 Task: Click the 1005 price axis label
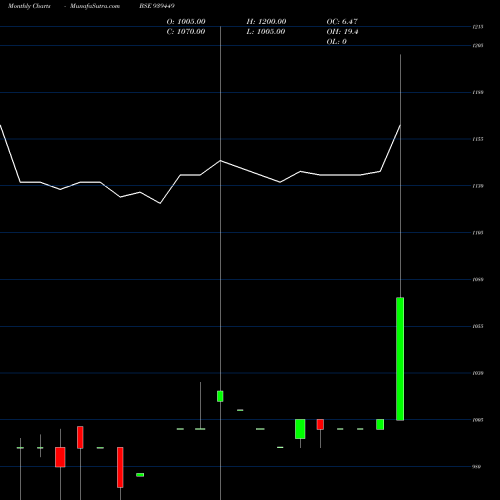click(478, 420)
